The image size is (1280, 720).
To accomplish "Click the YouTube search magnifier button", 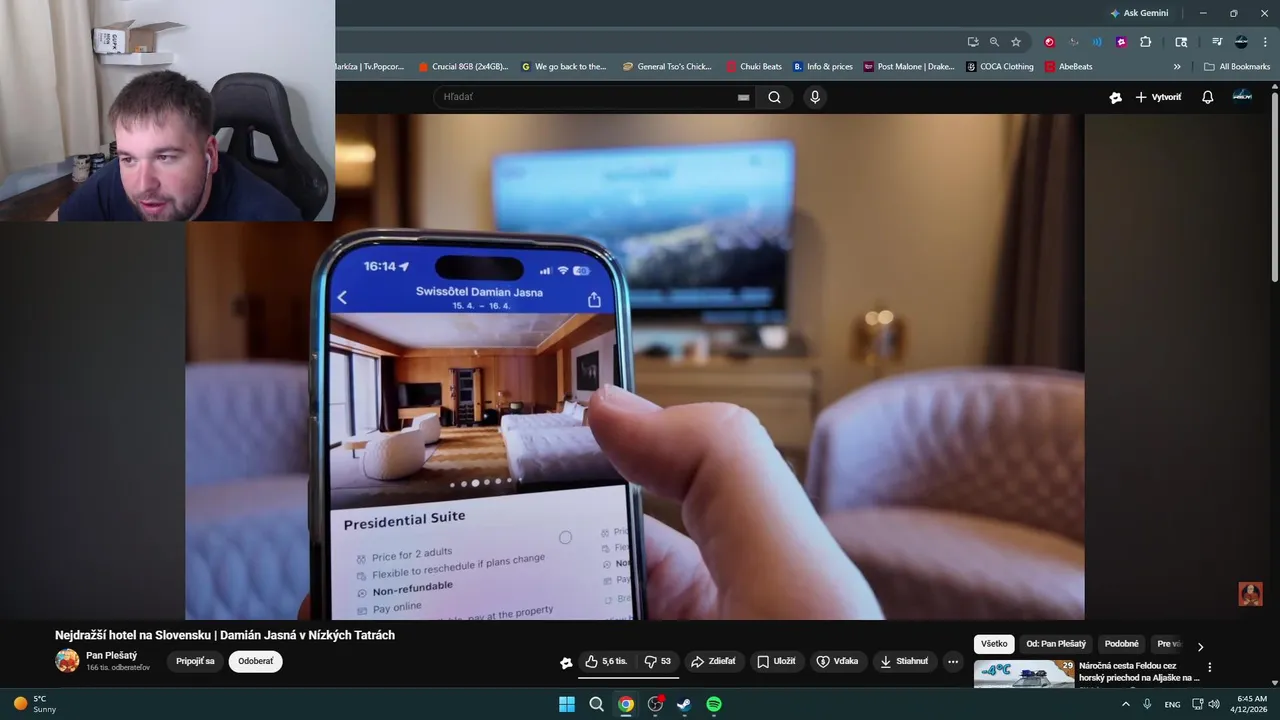I will [x=774, y=97].
